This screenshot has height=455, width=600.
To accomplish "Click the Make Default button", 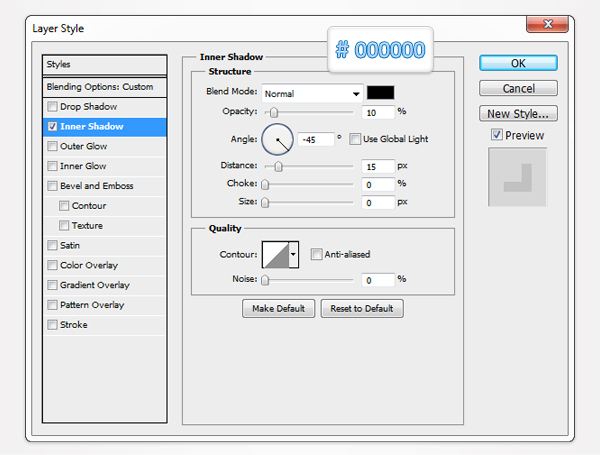I will click(278, 308).
